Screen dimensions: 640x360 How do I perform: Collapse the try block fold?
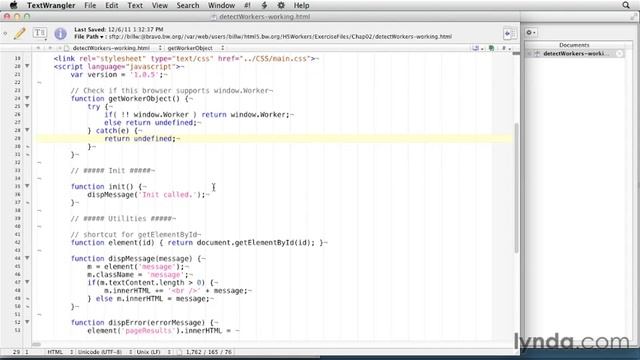pos(27,106)
